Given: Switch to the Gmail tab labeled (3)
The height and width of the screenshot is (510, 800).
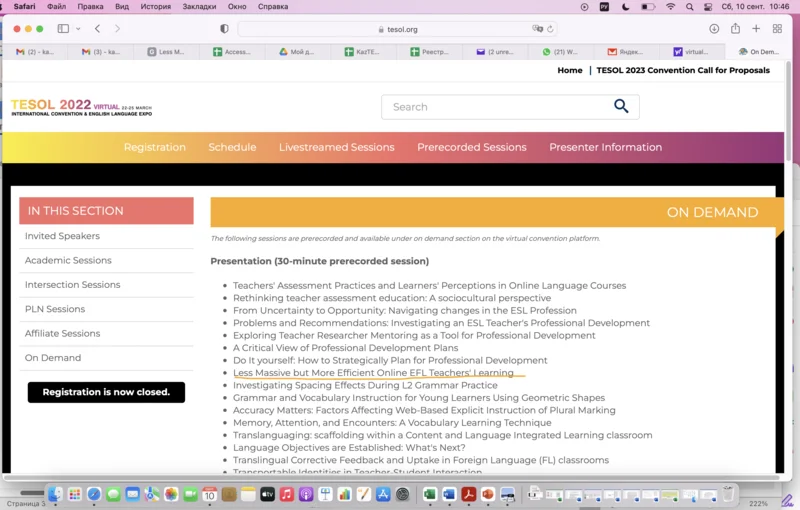Looking at the screenshot, I should pos(101,52).
